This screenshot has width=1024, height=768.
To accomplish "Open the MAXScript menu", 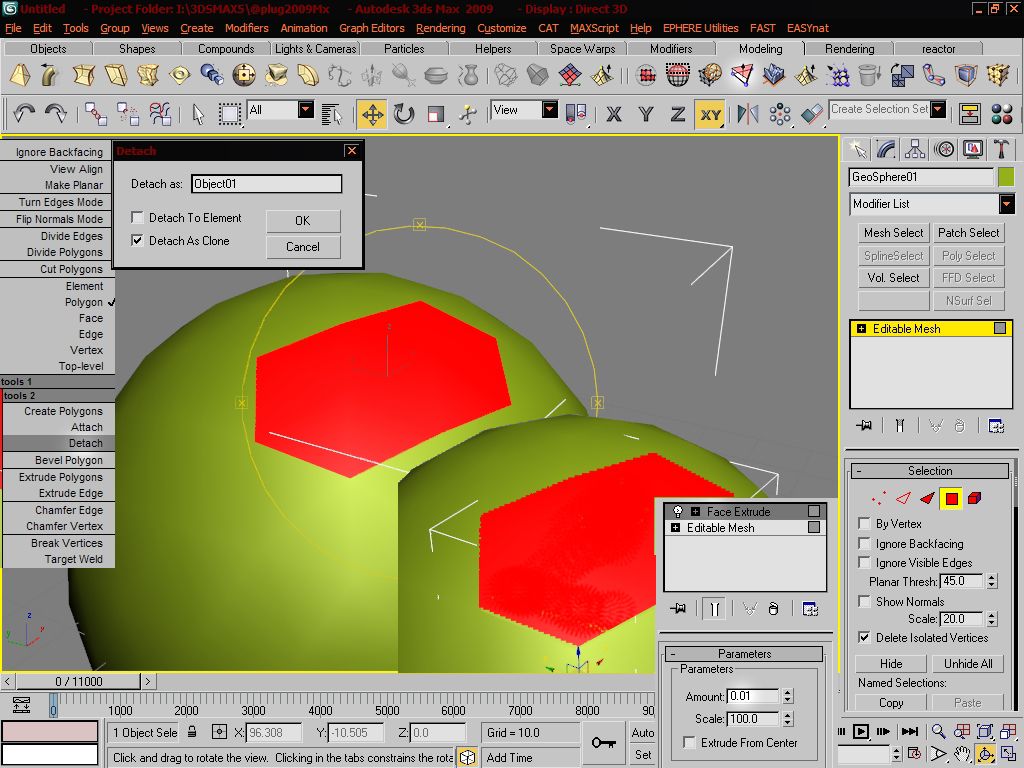I will coord(594,28).
